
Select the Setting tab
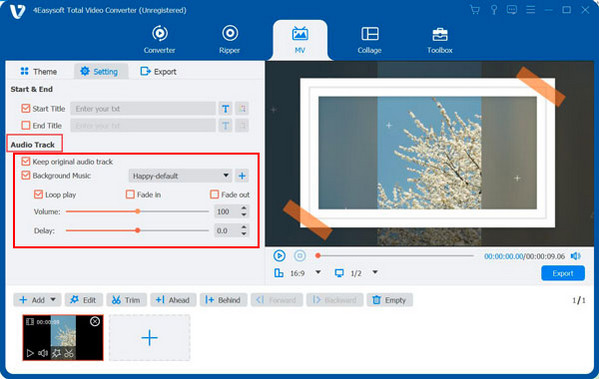point(100,72)
